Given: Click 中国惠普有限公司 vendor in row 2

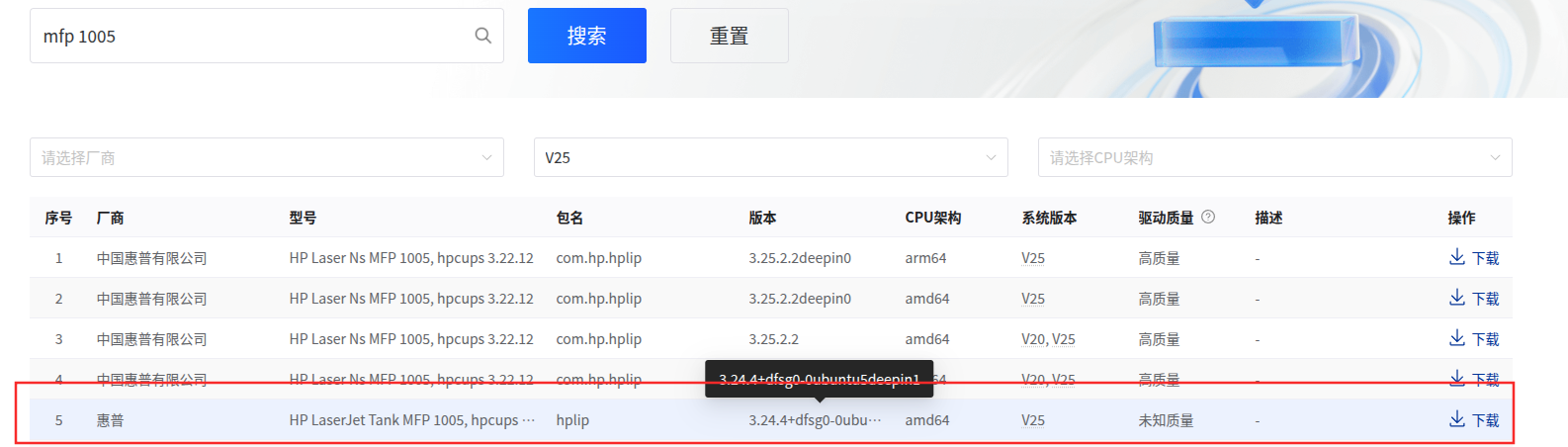Looking at the screenshot, I should tap(151, 299).
